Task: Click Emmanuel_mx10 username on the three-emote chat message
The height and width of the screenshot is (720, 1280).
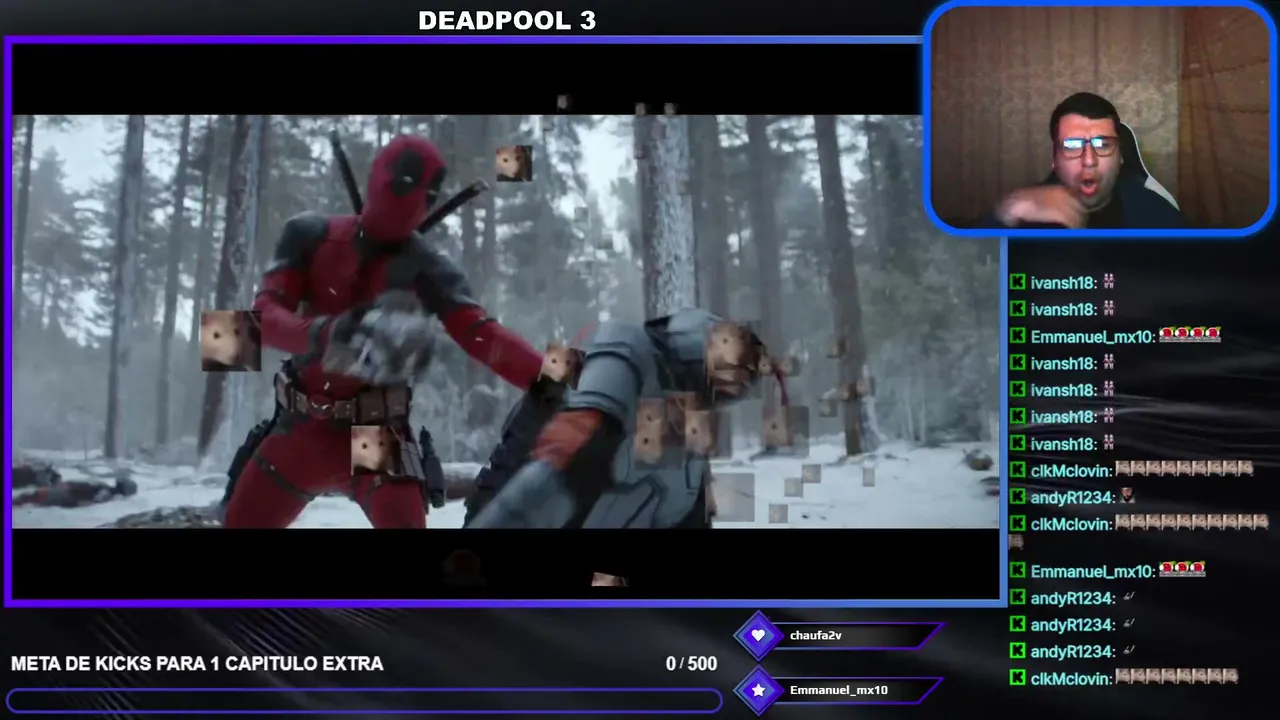Action: [x=1093, y=572]
